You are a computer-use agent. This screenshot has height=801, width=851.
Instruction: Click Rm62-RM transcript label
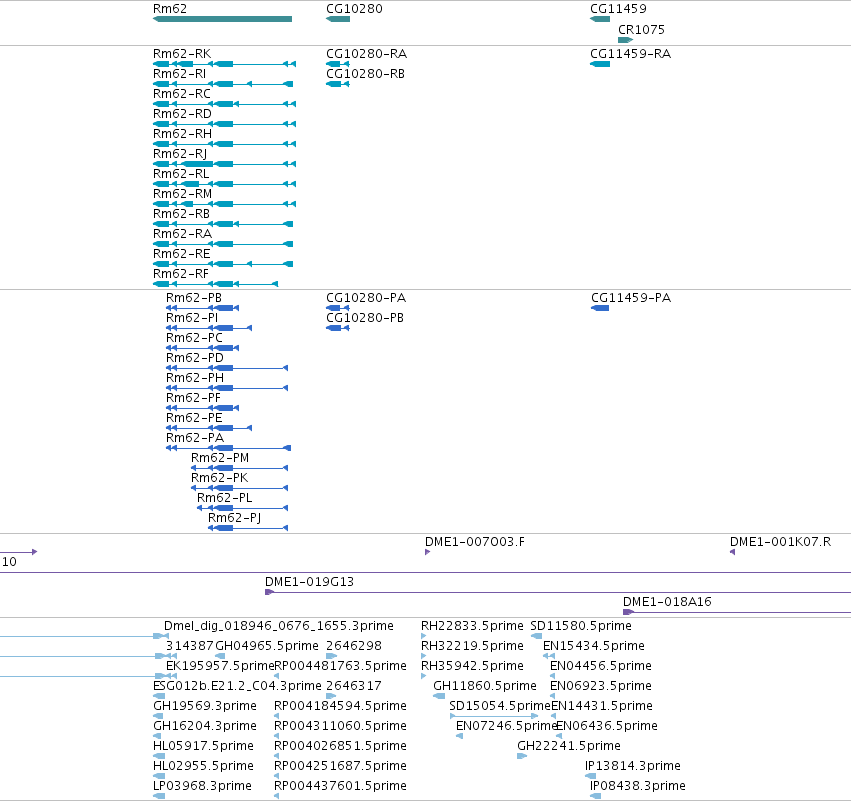tap(182, 194)
